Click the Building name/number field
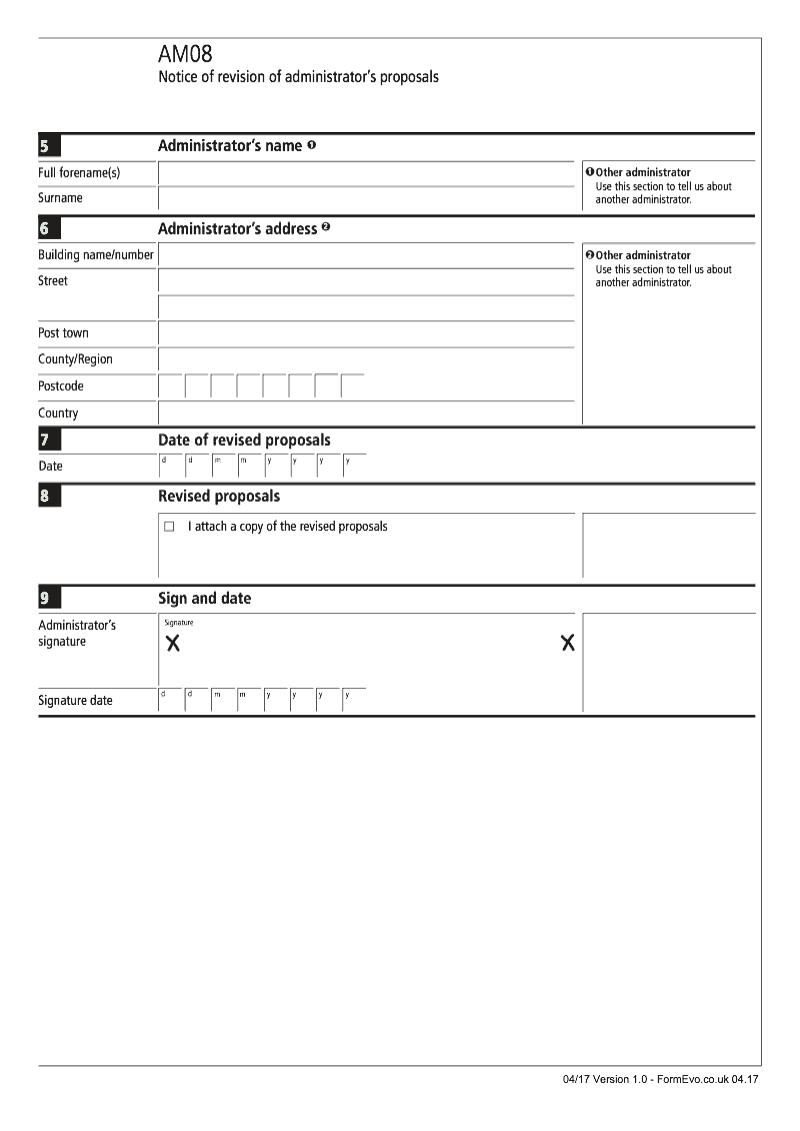 (366, 256)
